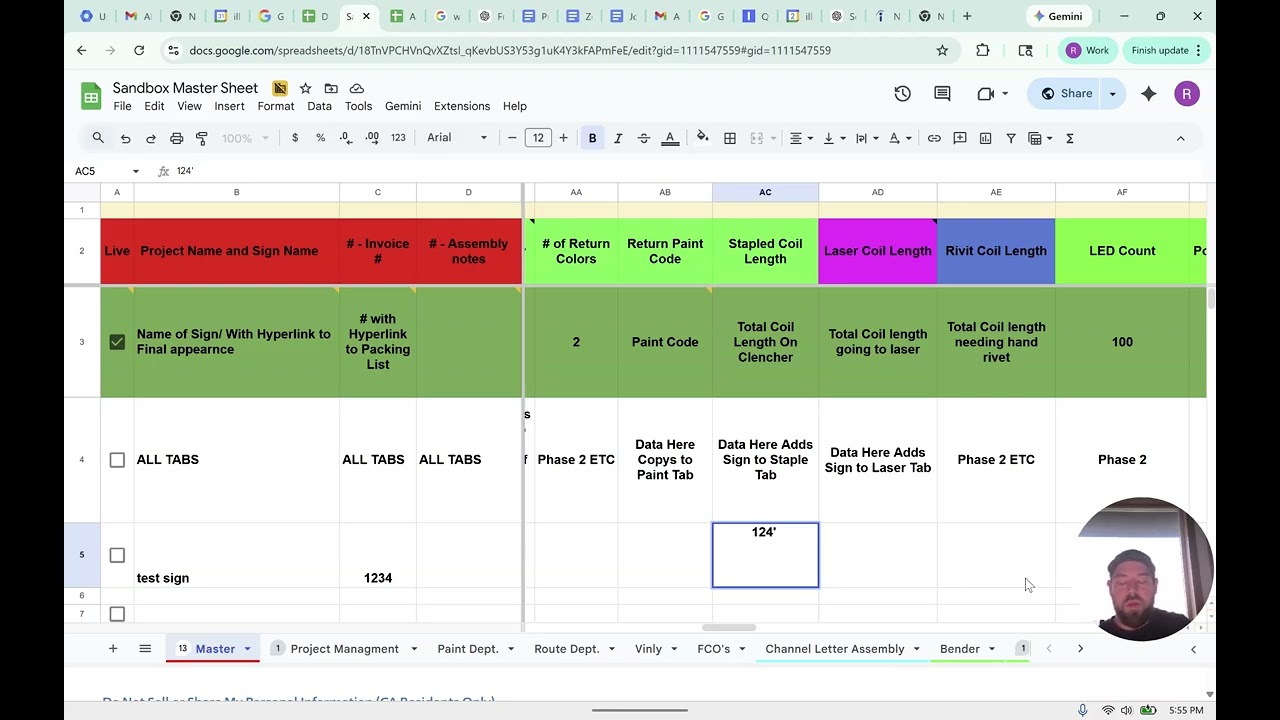Move the document to a folder
The image size is (1280, 720).
331,88
